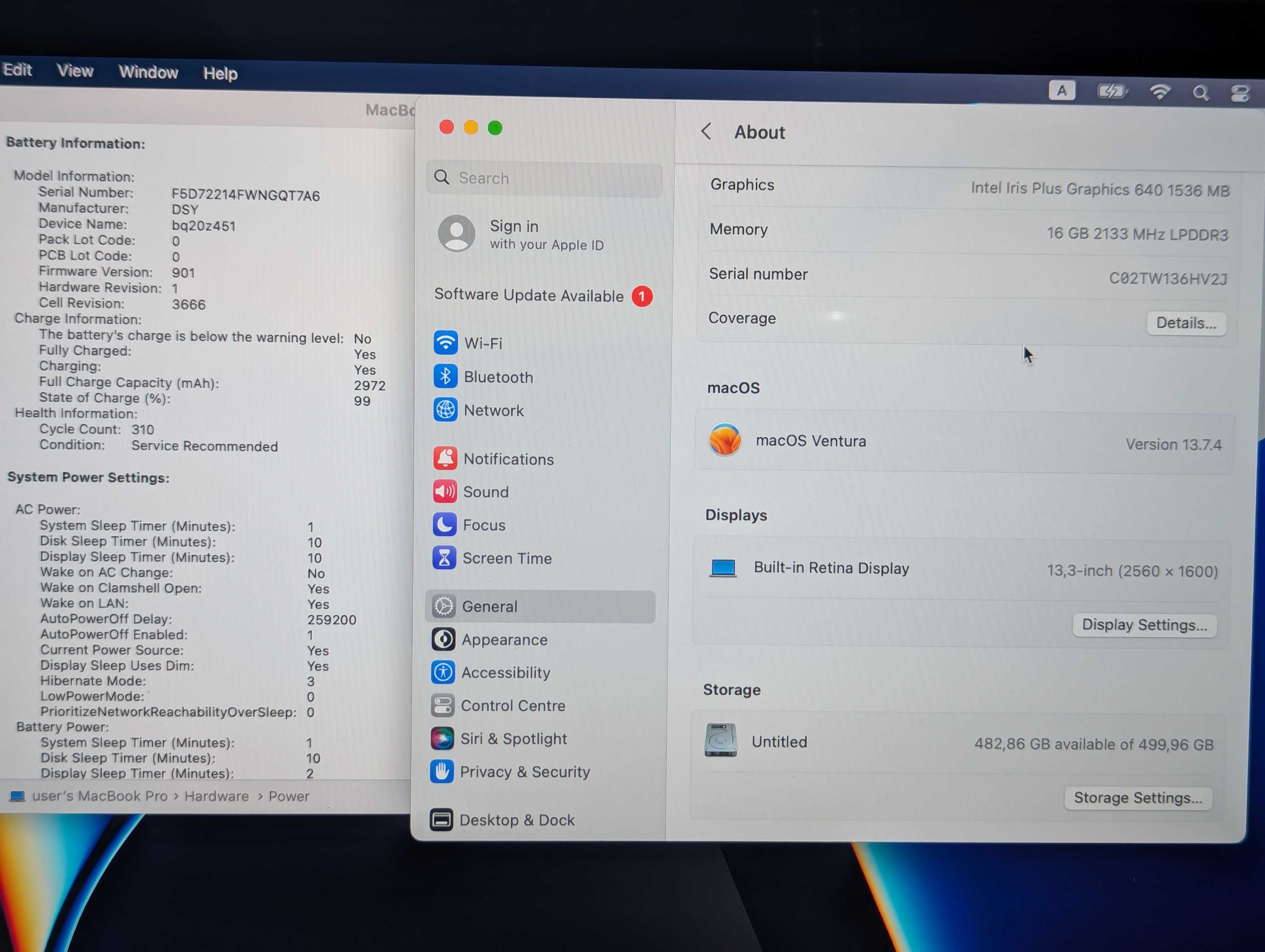This screenshot has height=952, width=1265.
Task: Open Control Centre in menu bar
Action: click(1239, 94)
